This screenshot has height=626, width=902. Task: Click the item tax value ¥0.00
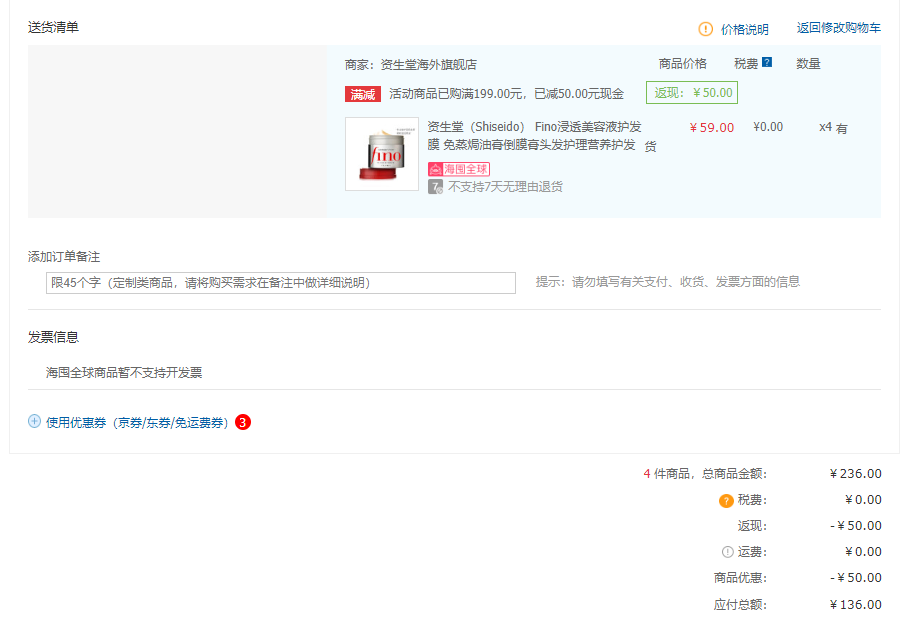pyautogui.click(x=768, y=127)
